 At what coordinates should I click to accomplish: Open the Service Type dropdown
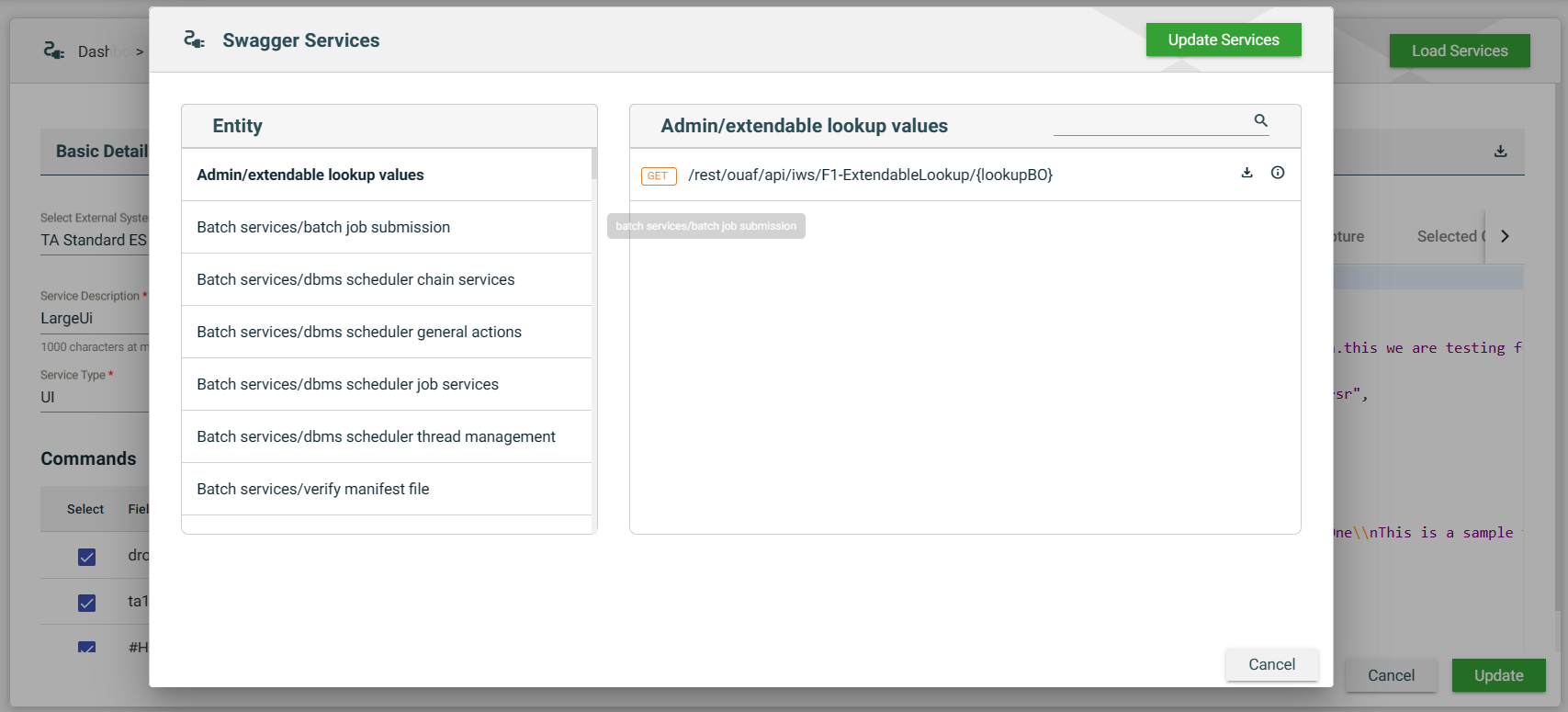[92, 397]
